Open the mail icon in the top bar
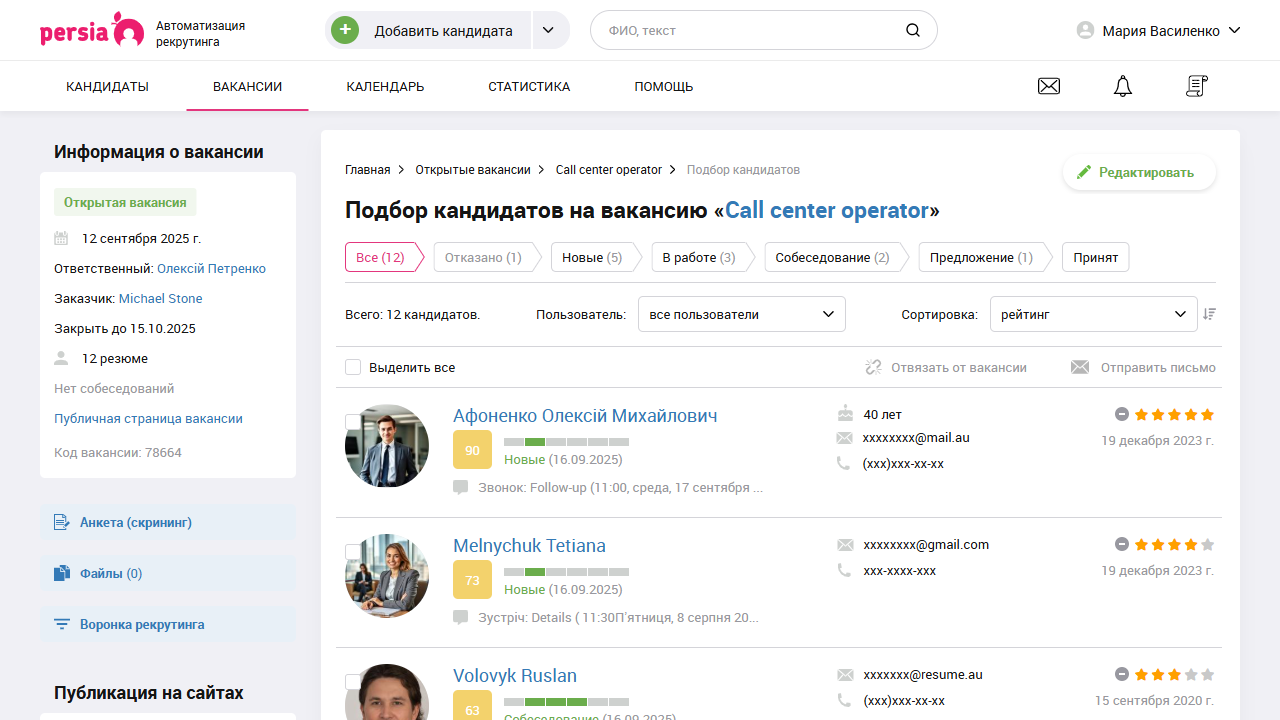 [x=1048, y=86]
